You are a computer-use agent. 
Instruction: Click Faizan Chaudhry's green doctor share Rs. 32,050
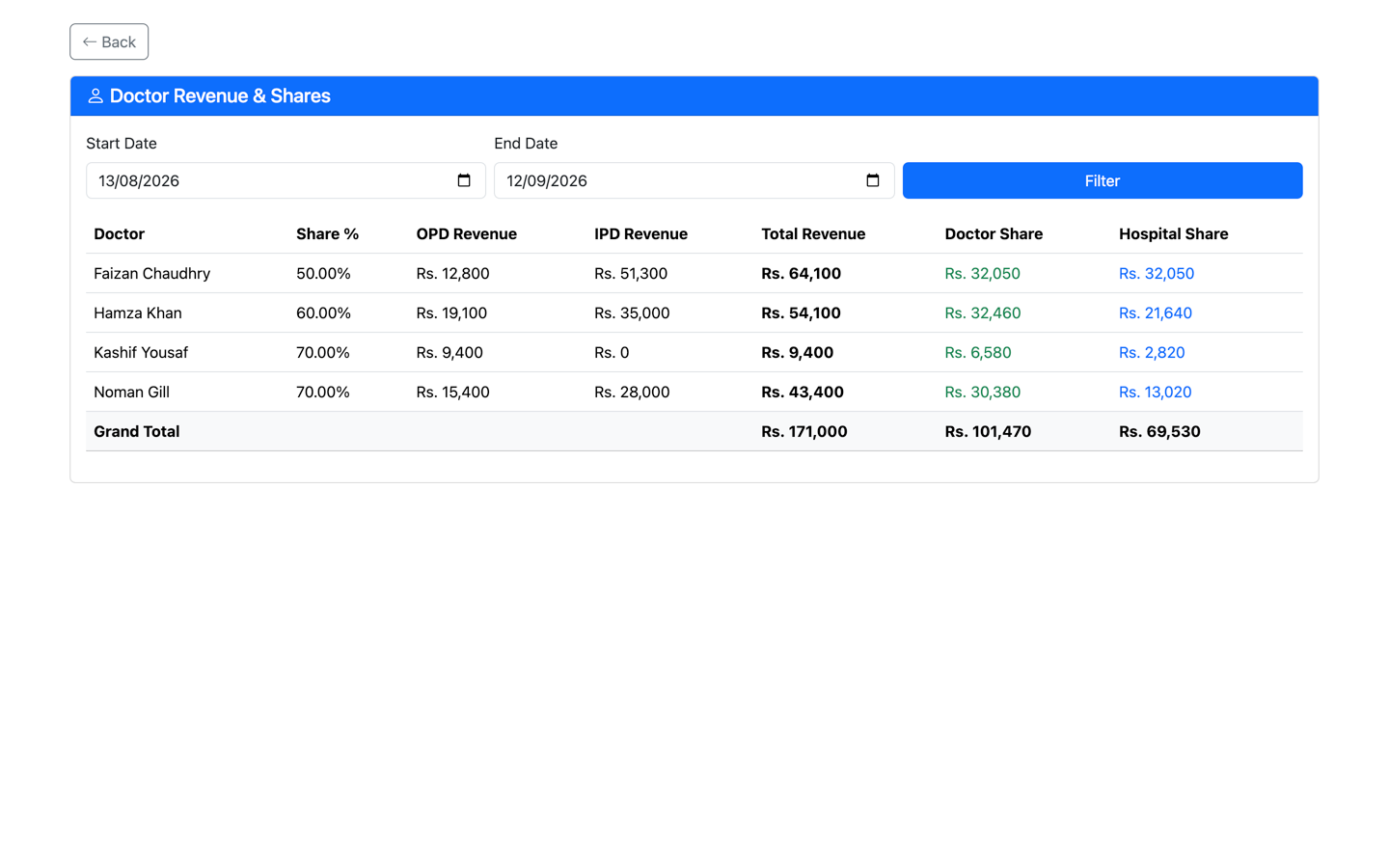click(982, 273)
